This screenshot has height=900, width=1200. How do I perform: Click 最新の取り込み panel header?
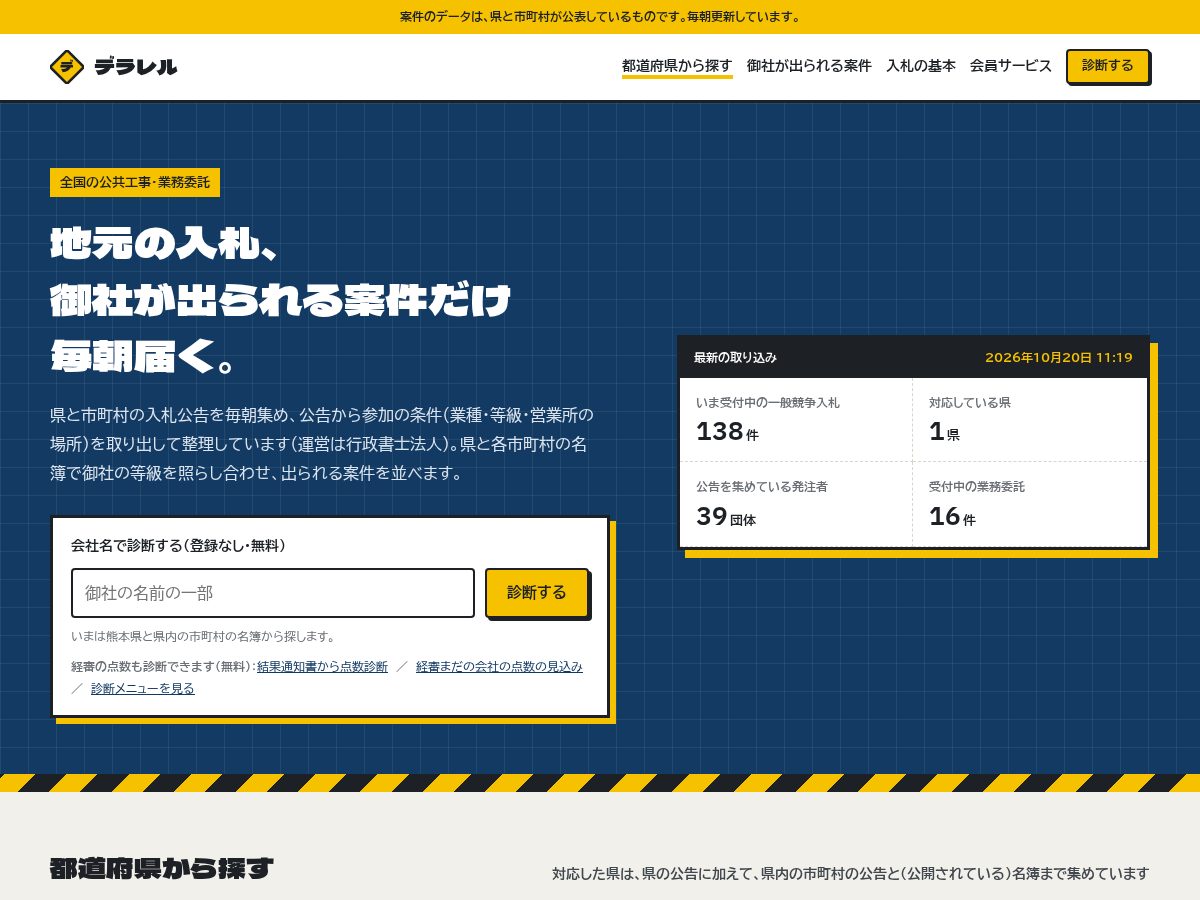(x=913, y=357)
